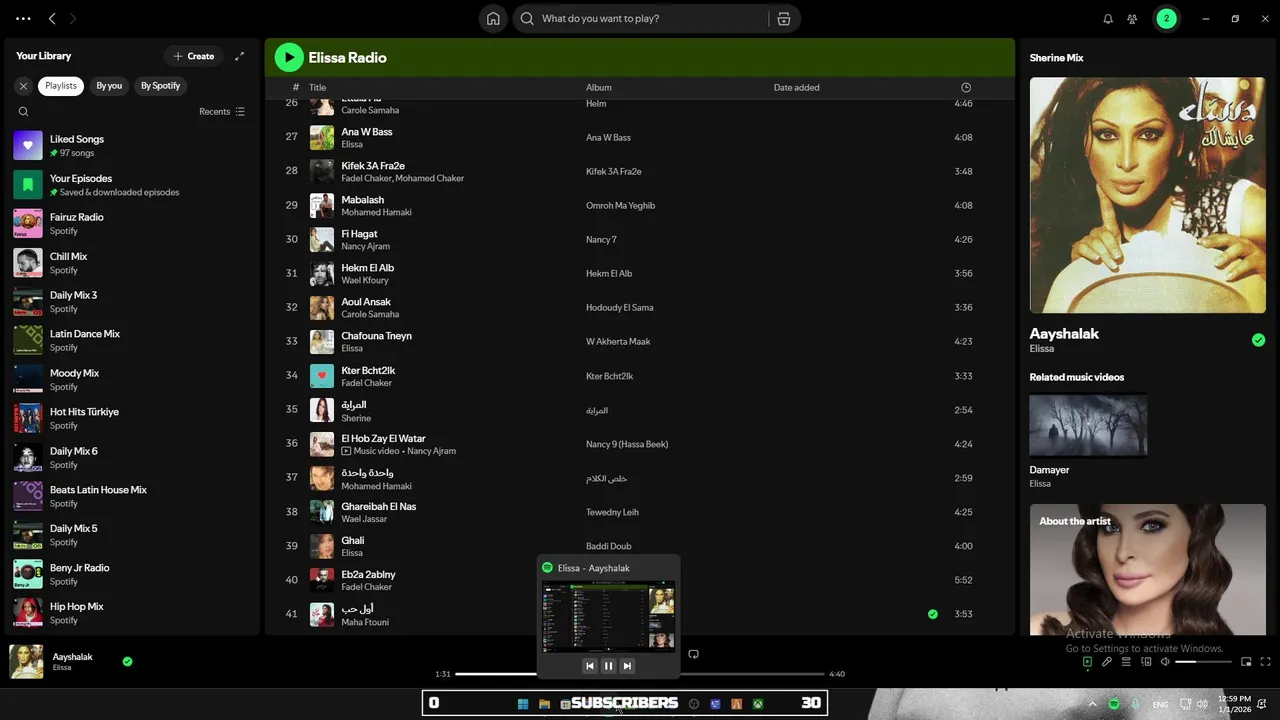Open Xbox app on taskbar

(759, 704)
